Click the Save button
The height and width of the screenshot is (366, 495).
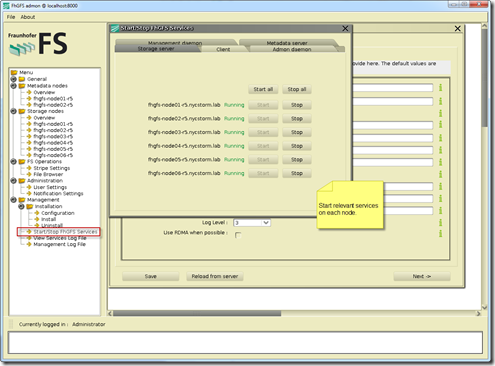tap(151, 276)
